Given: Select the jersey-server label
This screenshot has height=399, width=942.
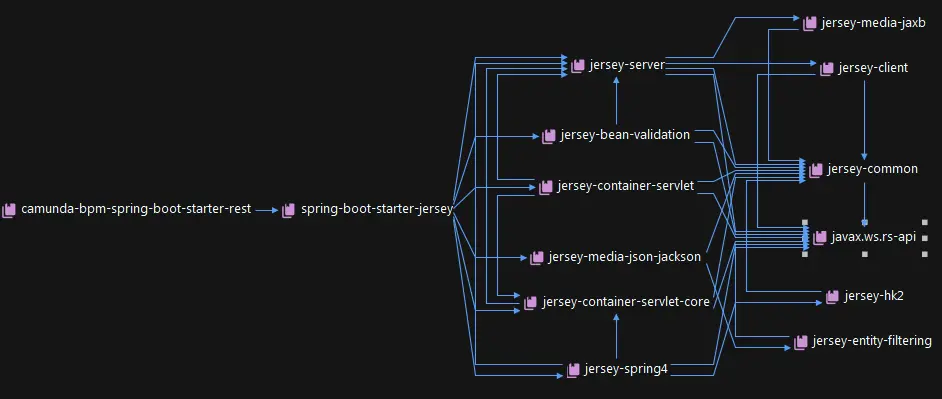Looking at the screenshot, I should tap(627, 65).
